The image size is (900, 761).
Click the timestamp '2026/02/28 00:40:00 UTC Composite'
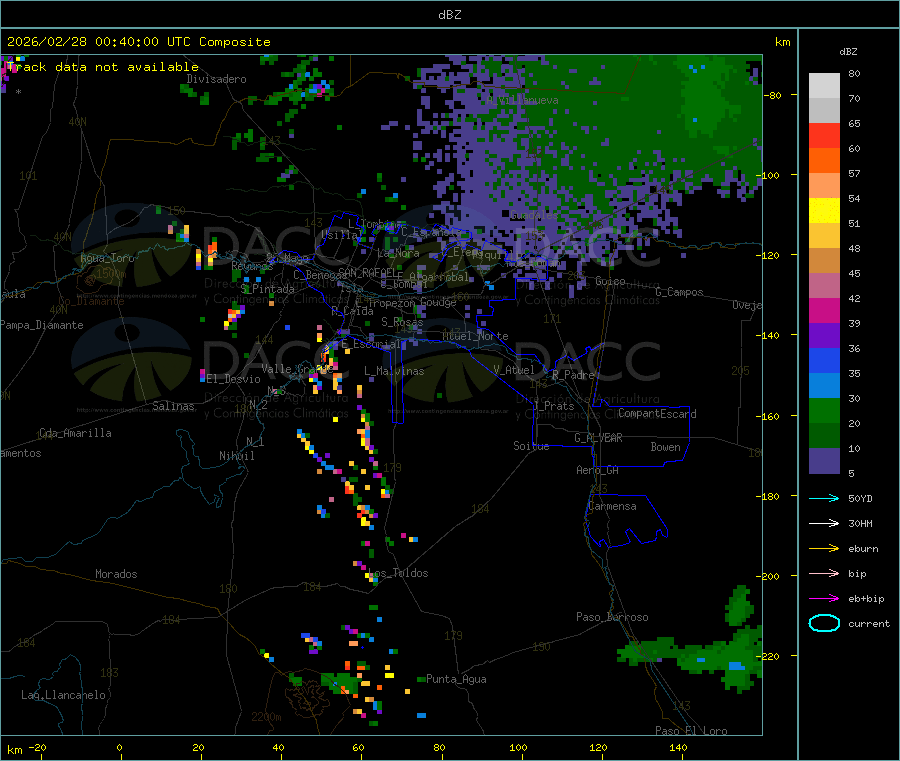tap(139, 42)
